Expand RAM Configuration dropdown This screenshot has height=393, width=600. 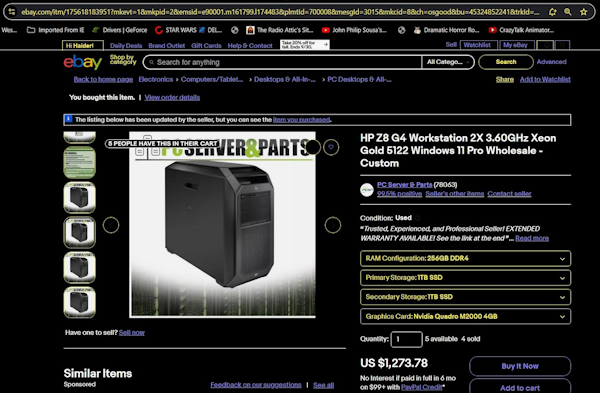(465, 258)
